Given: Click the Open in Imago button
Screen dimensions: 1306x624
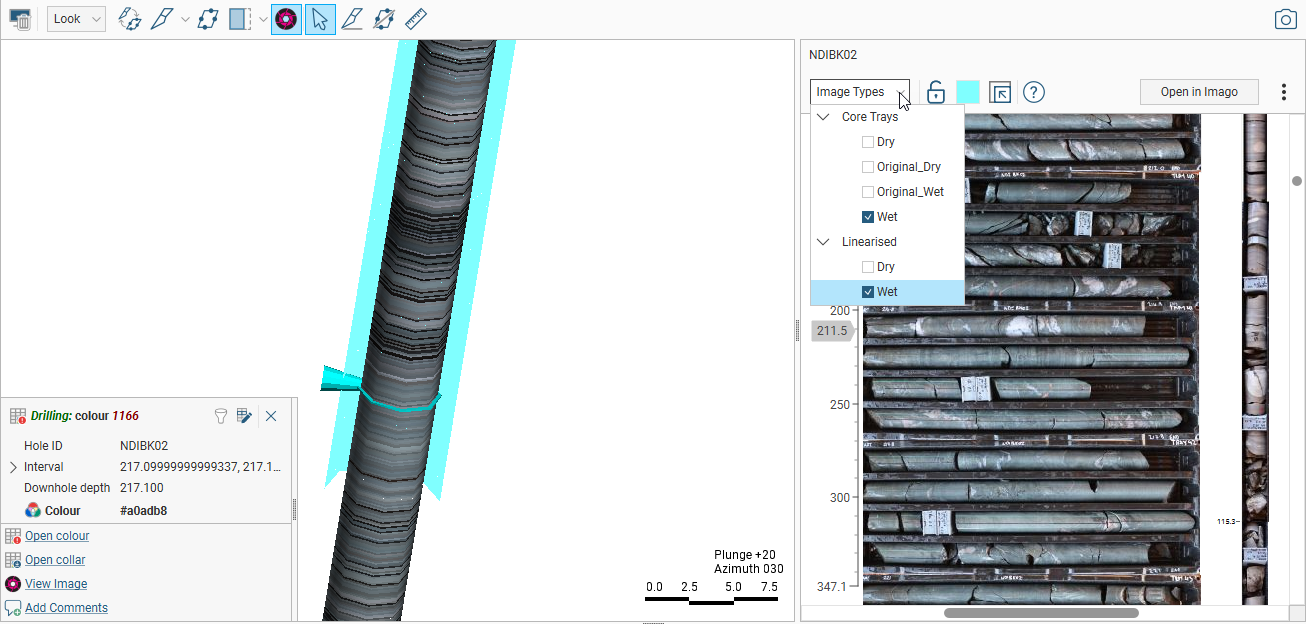Looking at the screenshot, I should [1198, 92].
